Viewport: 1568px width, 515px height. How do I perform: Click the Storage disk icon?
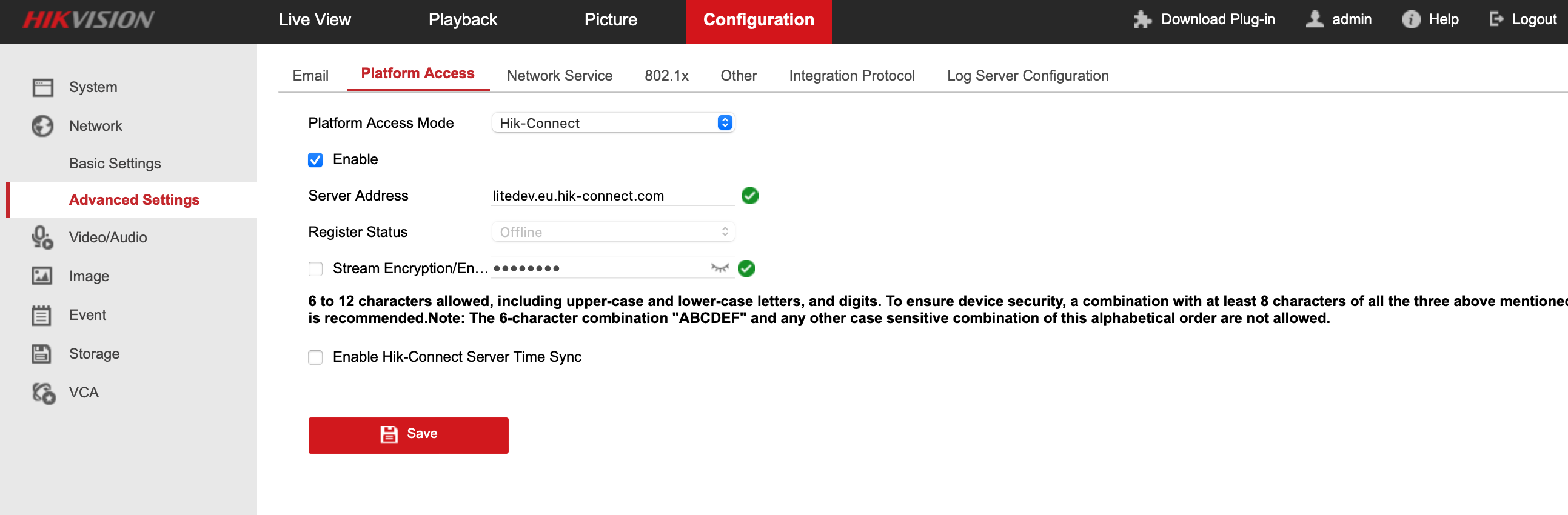tap(41, 354)
